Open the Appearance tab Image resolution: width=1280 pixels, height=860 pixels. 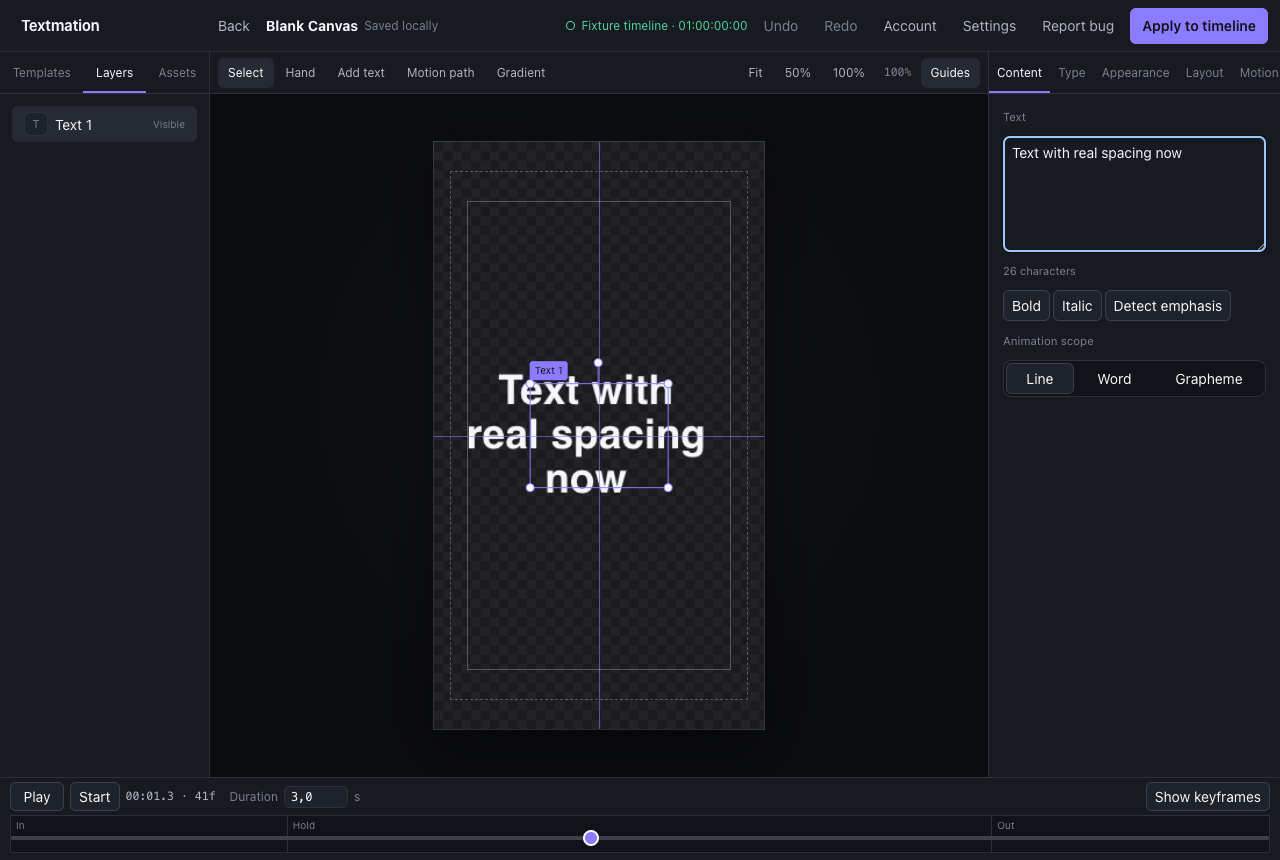(1135, 73)
